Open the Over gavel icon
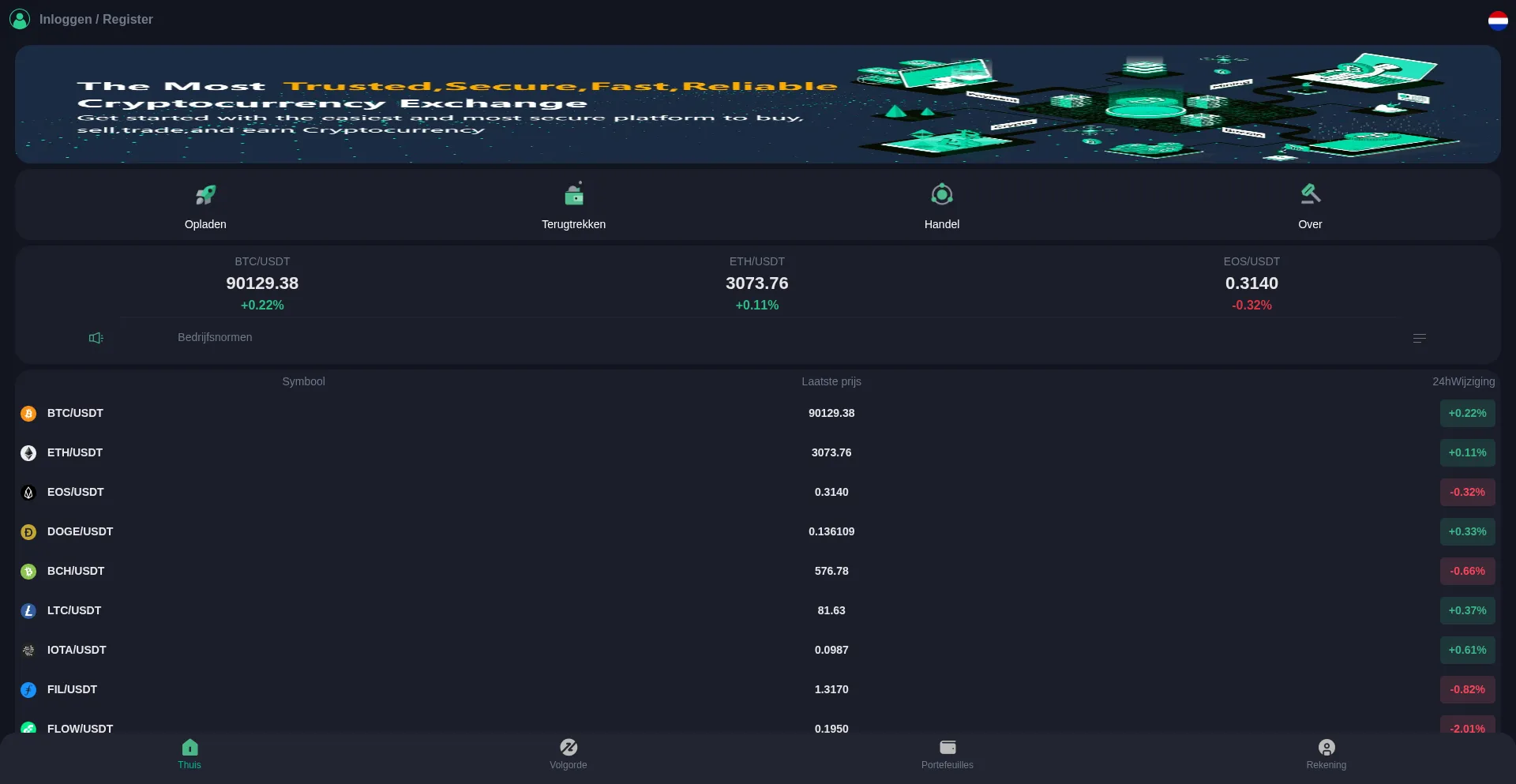Screen dimensions: 1516x784 [1310, 194]
